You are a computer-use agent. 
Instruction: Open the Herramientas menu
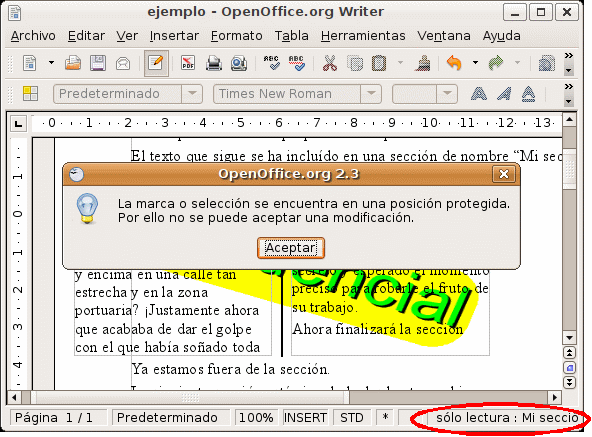coord(363,36)
